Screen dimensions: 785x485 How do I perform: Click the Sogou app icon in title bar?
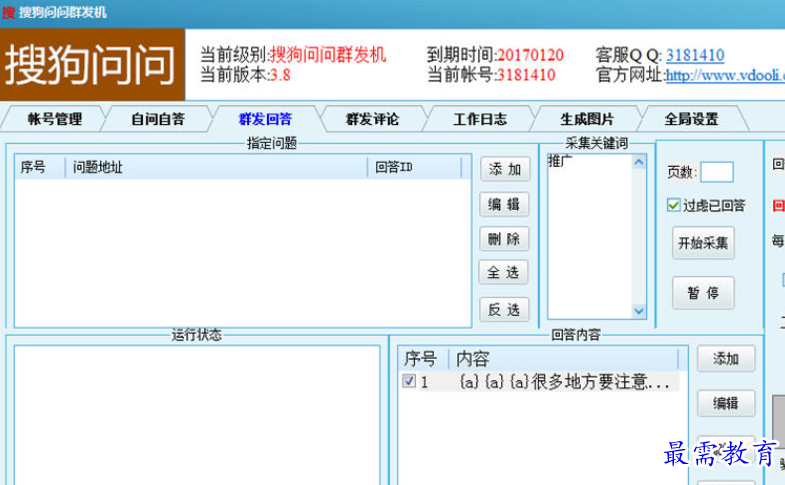(x=8, y=12)
